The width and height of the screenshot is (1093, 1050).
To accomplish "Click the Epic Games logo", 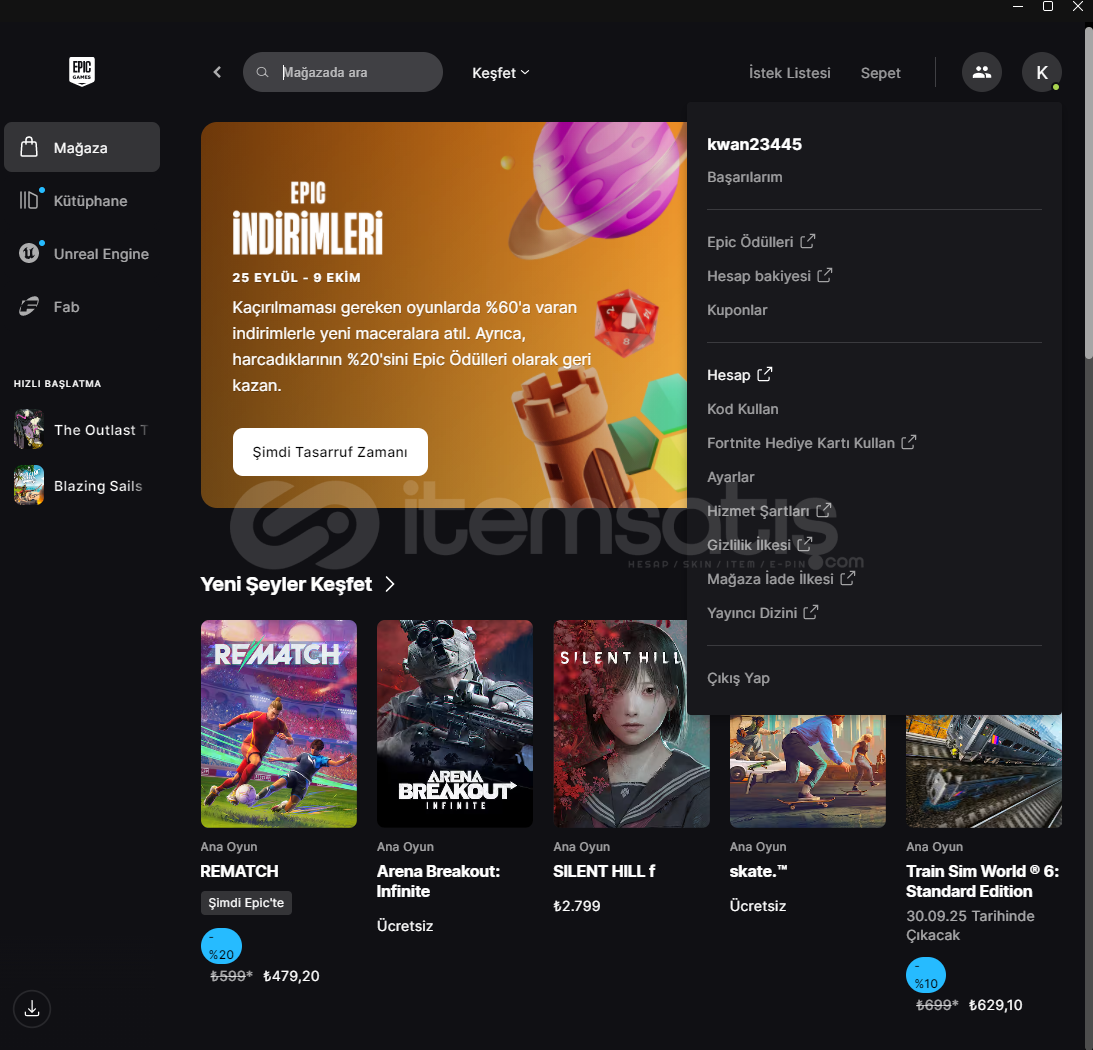I will click(x=82, y=71).
